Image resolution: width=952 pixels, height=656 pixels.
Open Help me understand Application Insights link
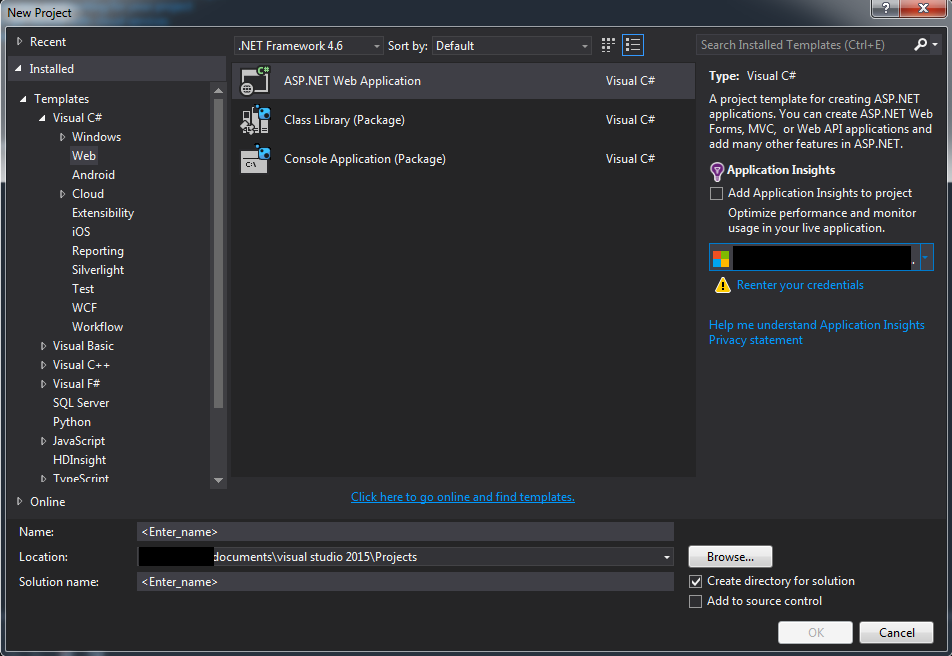pos(817,325)
